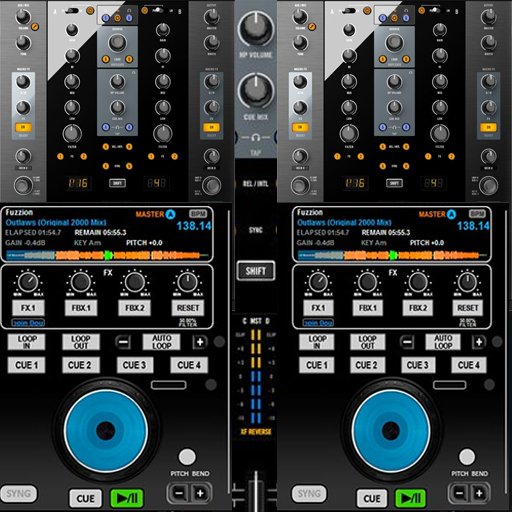The height and width of the screenshot is (512, 512).
Task: Trigger CUE 4 on the left deck
Action: point(189,365)
